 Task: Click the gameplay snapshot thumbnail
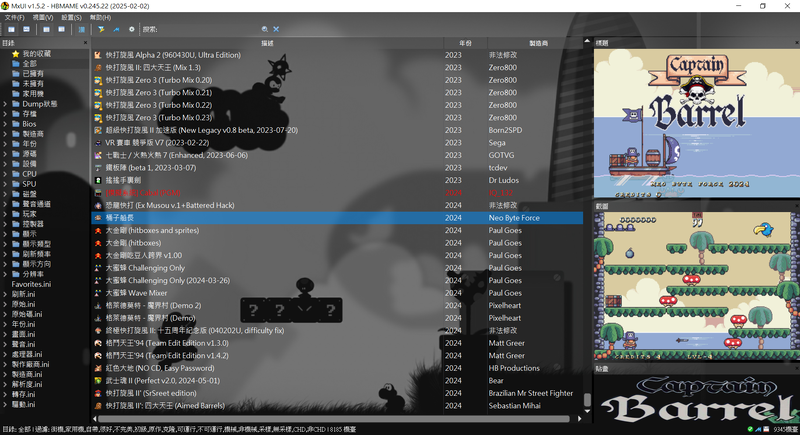click(x=696, y=286)
